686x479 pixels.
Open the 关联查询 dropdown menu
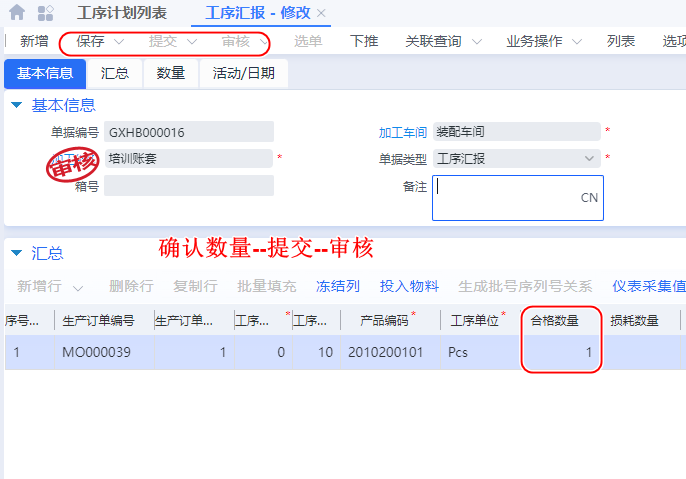[477, 42]
